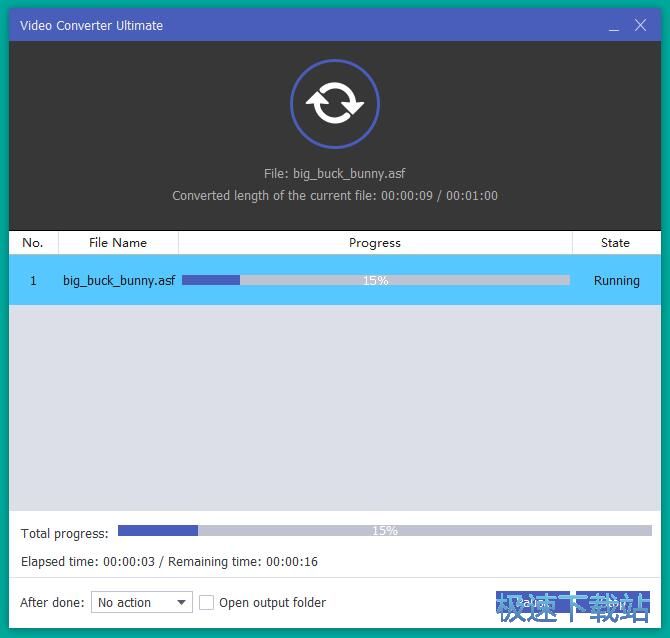Click the Converted length of current file text
This screenshot has width=670, height=638.
click(x=335, y=196)
